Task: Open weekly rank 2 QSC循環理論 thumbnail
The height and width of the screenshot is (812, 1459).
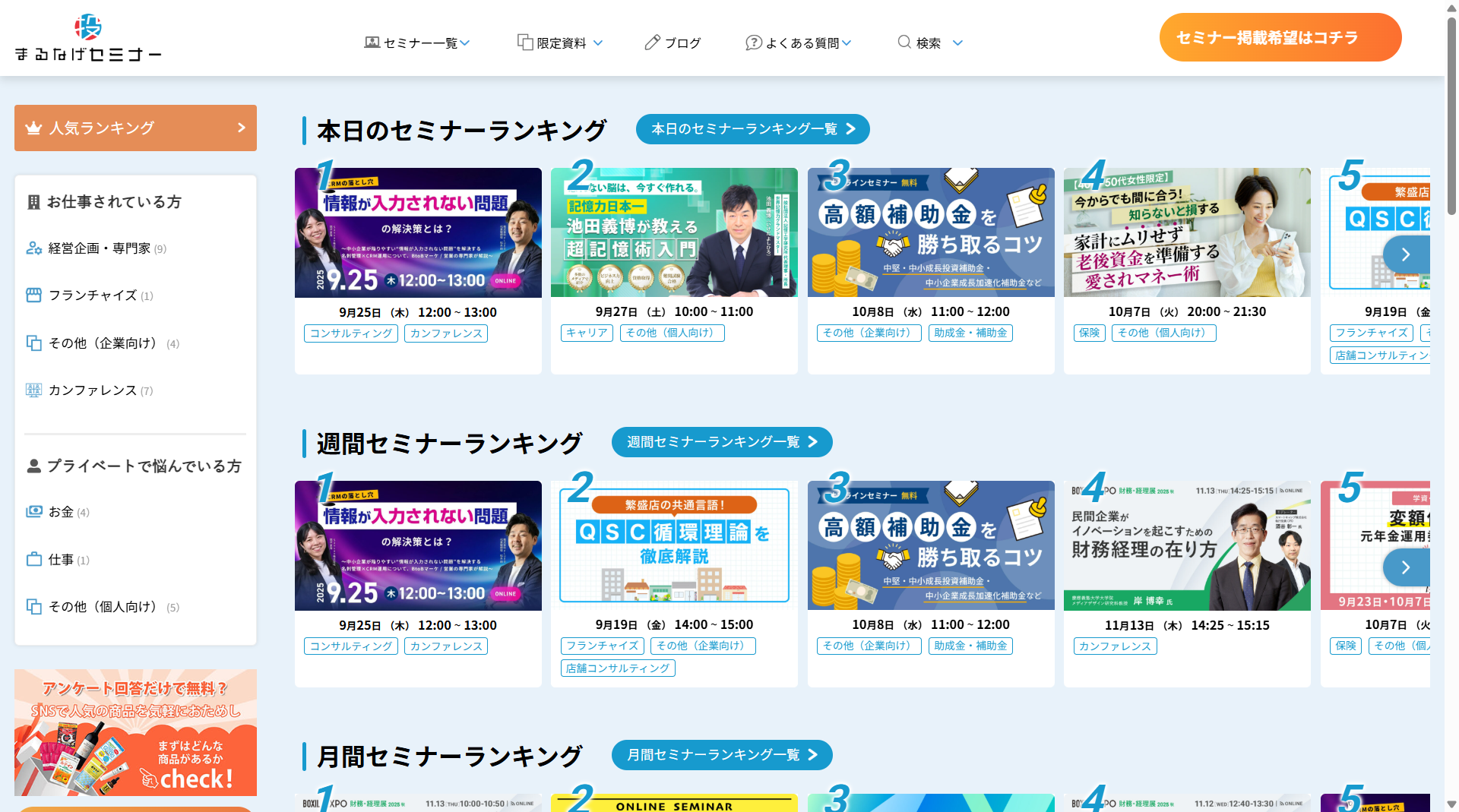Action: 674,545
